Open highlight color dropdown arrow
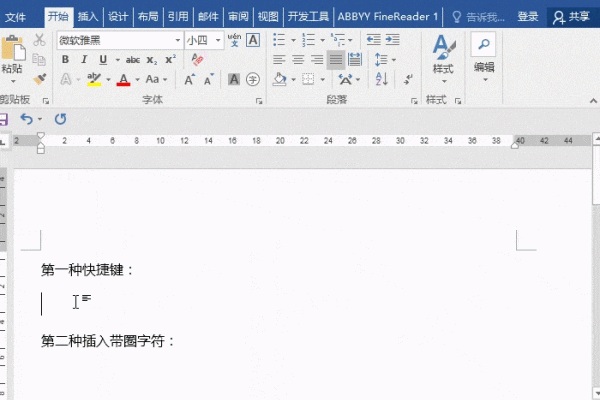 point(108,80)
